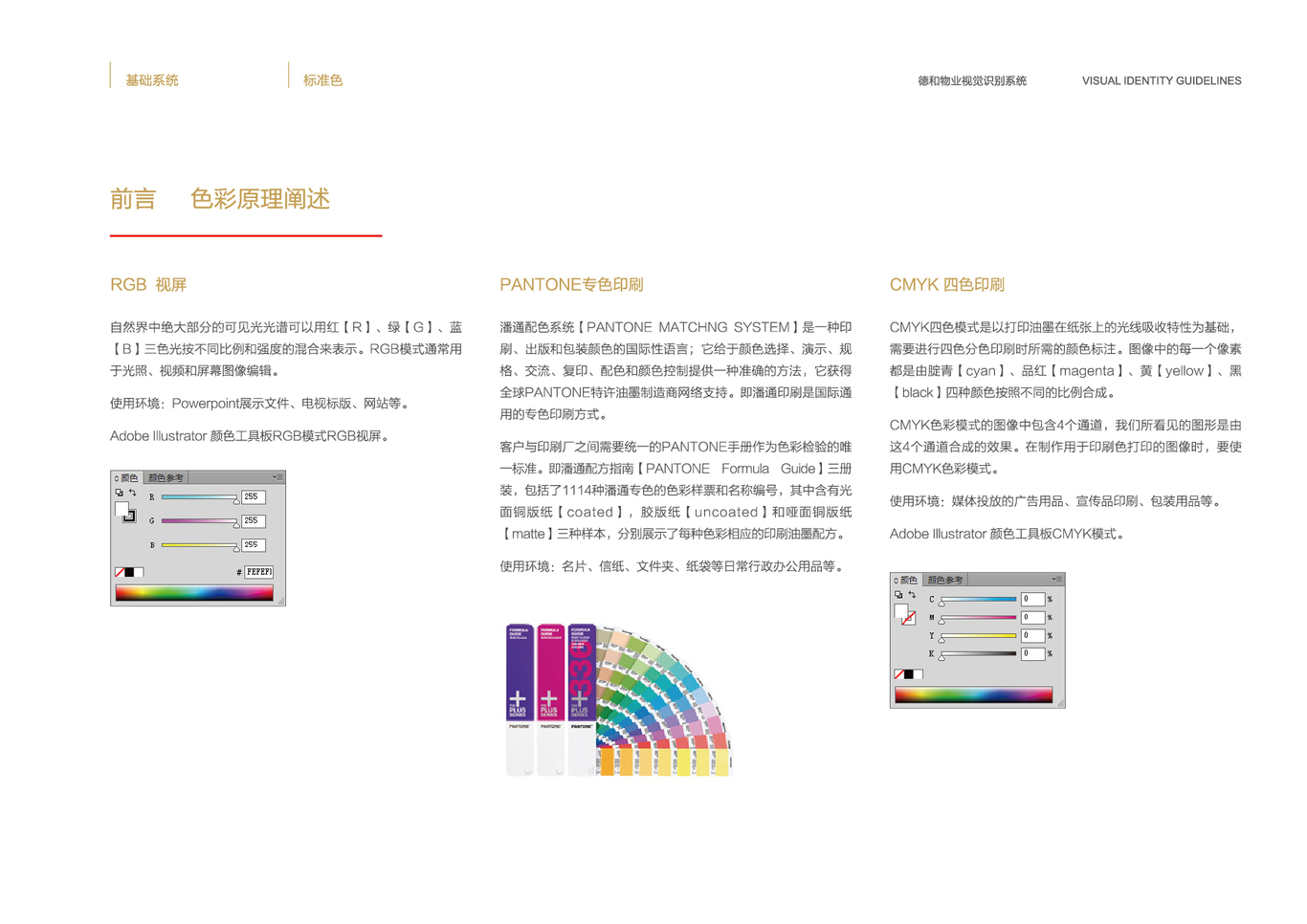Click the RGB panel corner grip

[x=281, y=601]
